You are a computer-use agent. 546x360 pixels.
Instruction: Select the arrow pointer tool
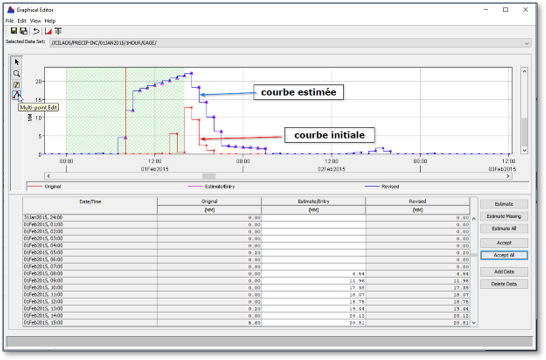(x=16, y=62)
